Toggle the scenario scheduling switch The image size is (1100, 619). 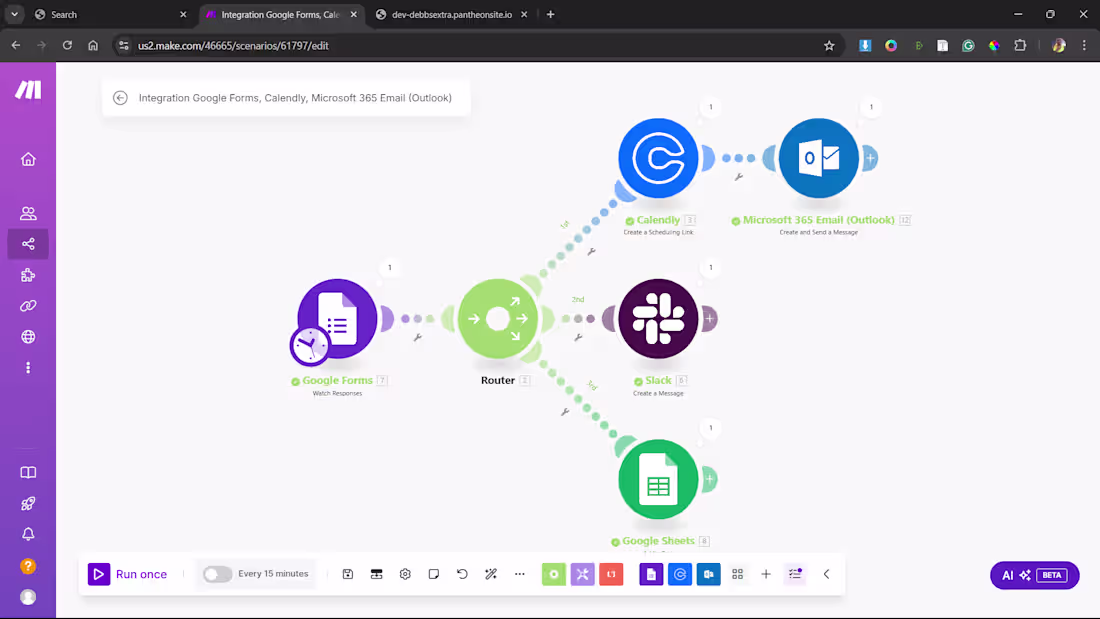(217, 574)
